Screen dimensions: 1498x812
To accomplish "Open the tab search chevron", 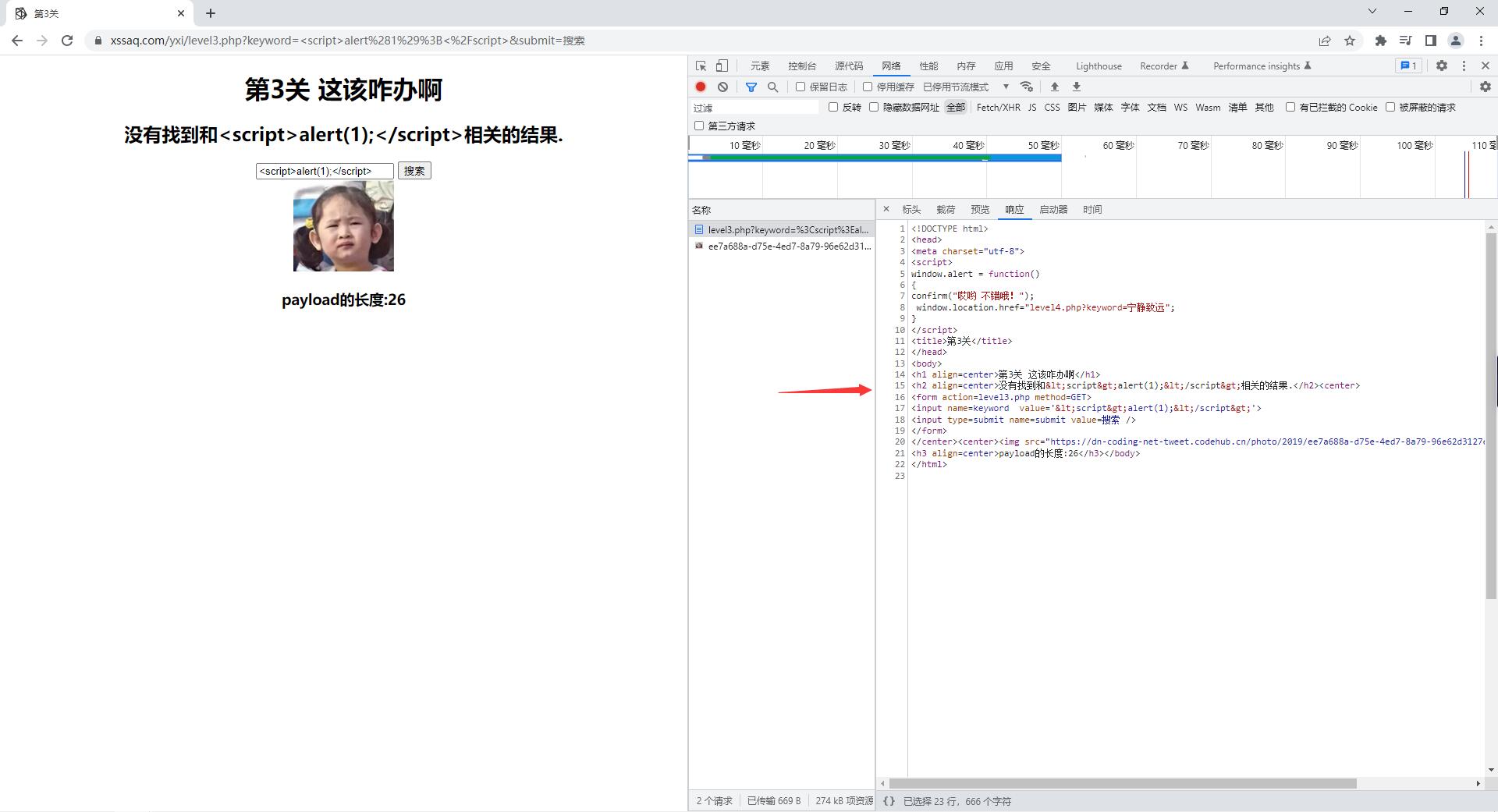I will [x=1372, y=11].
